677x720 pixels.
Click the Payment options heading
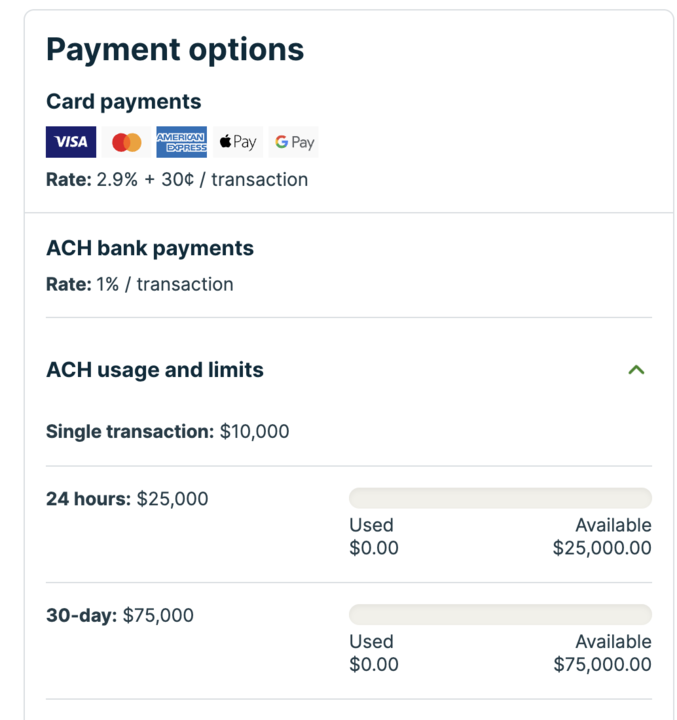[x=175, y=50]
